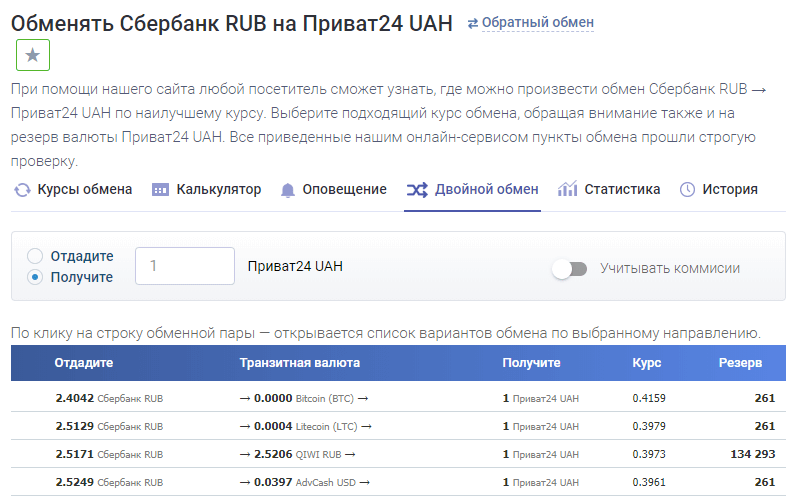The width and height of the screenshot is (795, 497).
Task: Open the Оповещение tab
Action: click(344, 190)
